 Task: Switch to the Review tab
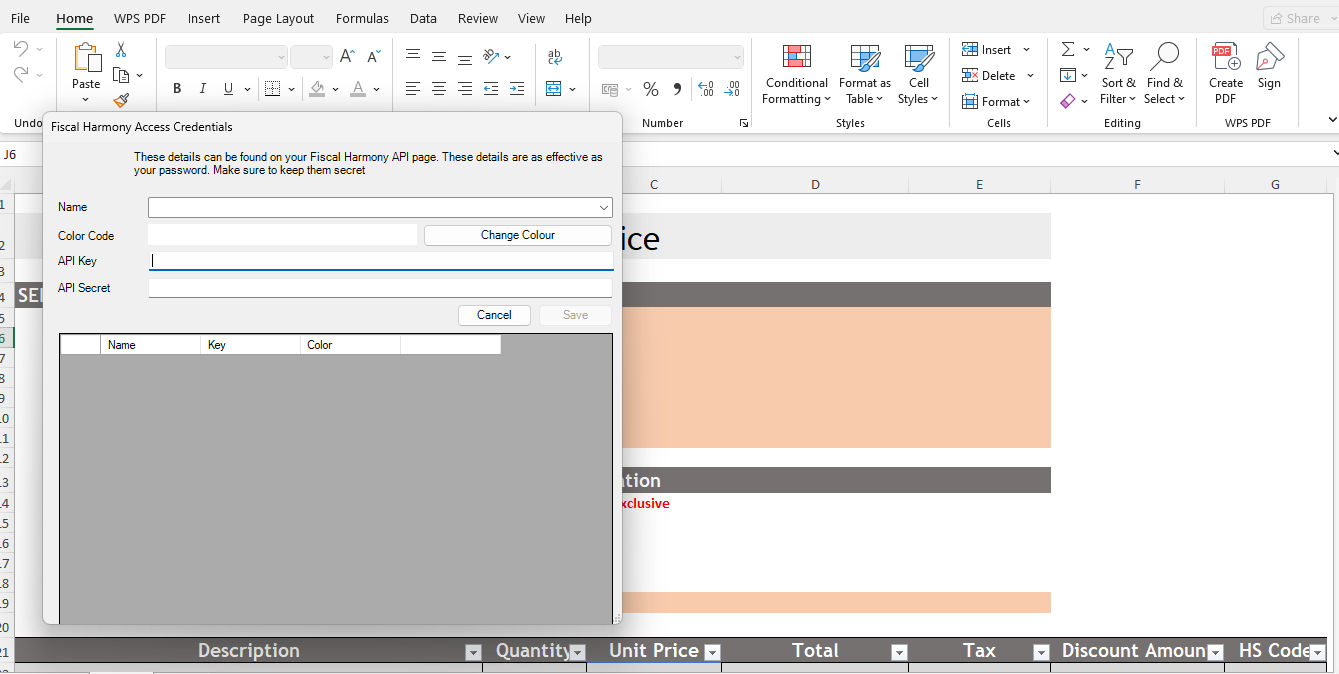pos(478,18)
